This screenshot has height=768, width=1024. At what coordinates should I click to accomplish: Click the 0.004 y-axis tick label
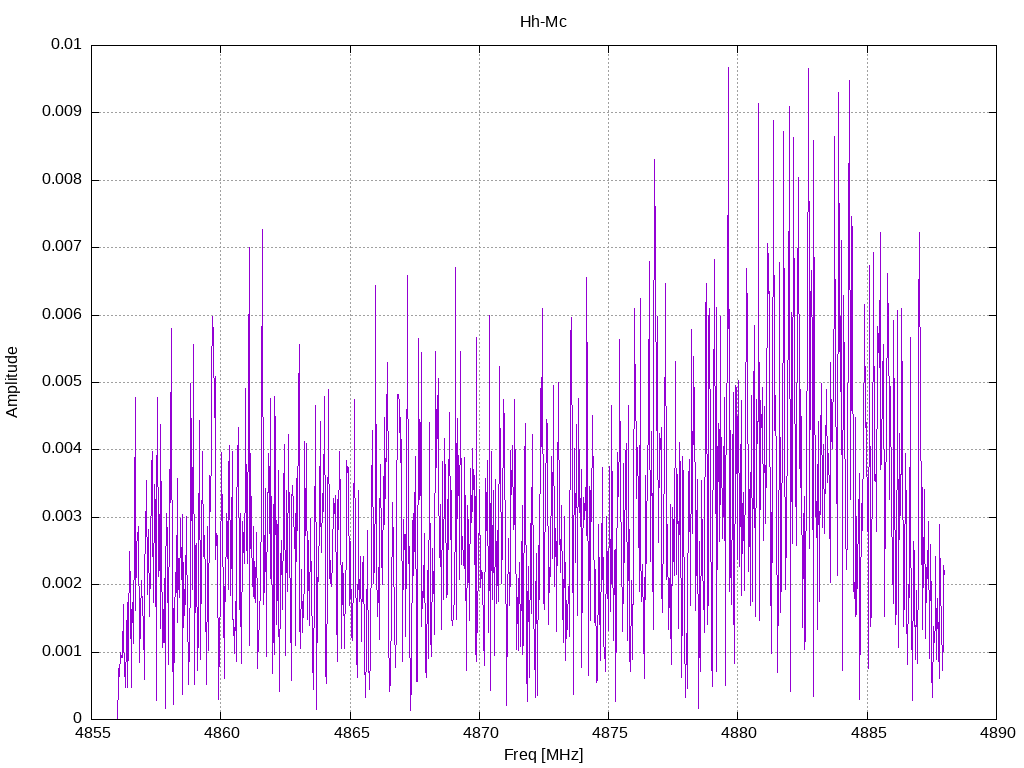pos(61,449)
